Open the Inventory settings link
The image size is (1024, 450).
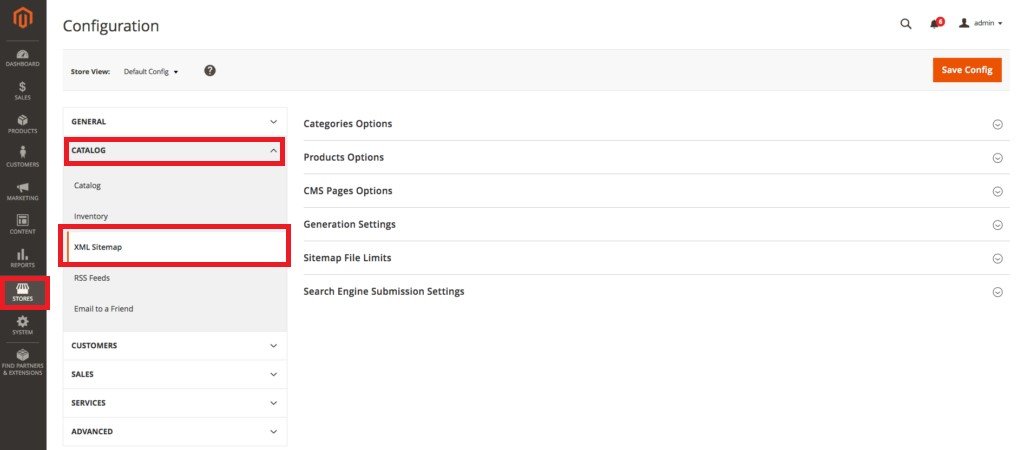91,216
